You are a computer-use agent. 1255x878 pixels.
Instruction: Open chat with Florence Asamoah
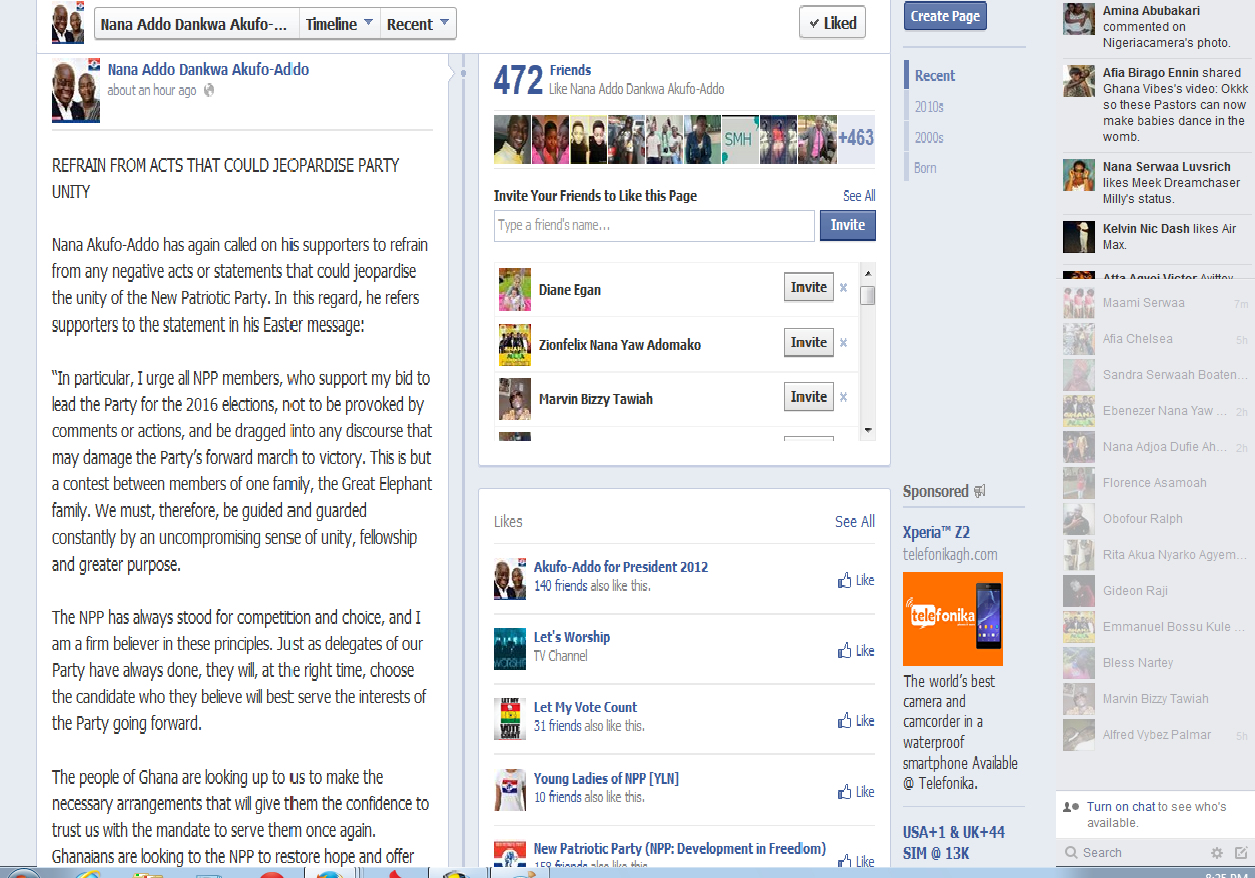[1156, 483]
